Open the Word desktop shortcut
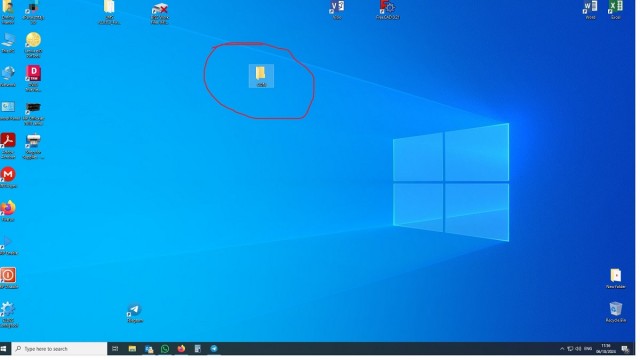The image size is (640, 360). pos(590,10)
